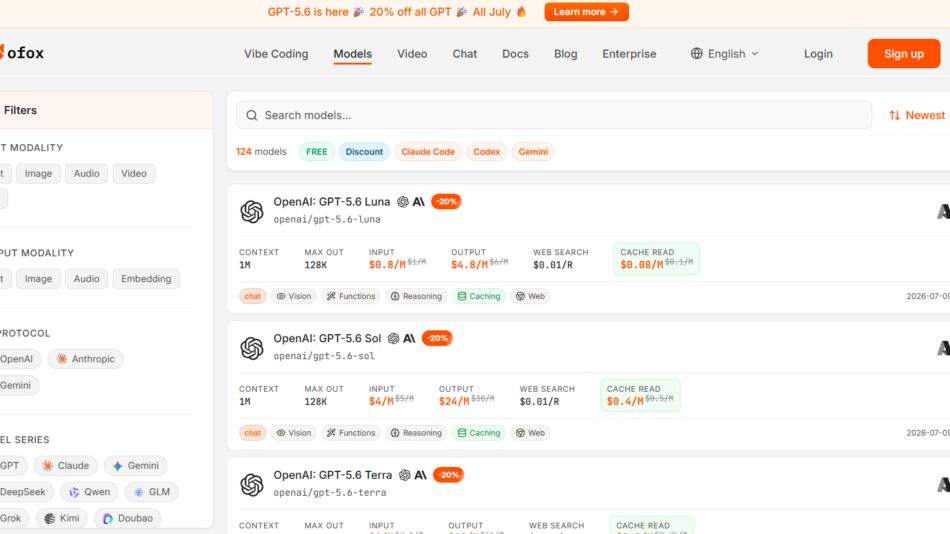Image resolution: width=950 pixels, height=534 pixels.
Task: Toggle the Claude Code filter chip
Action: coord(428,152)
